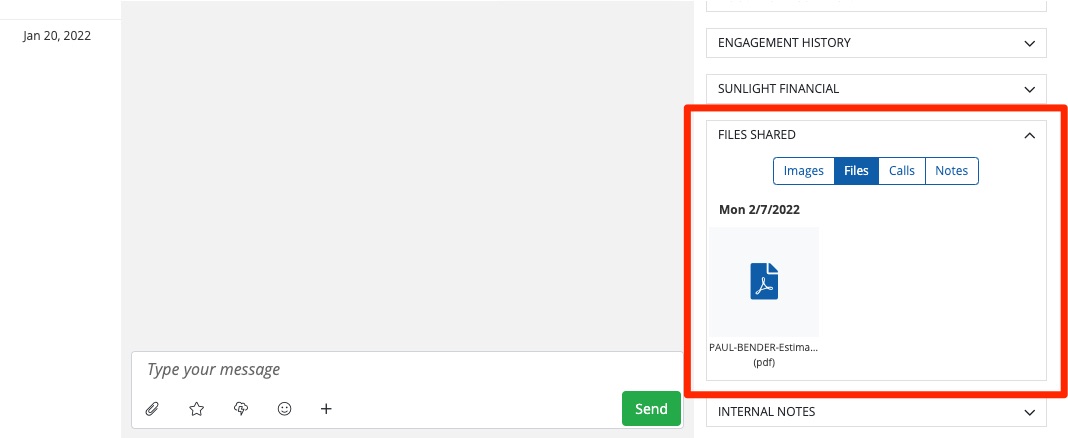The height and width of the screenshot is (438, 1068).
Task: Switch to the Calls tab
Action: pyautogui.click(x=902, y=171)
